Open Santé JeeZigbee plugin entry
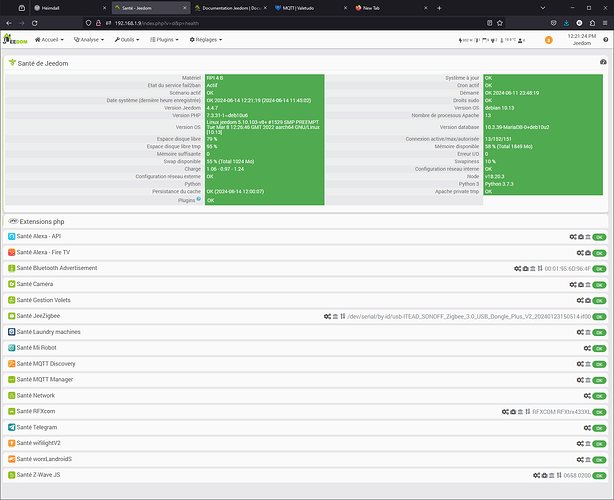 [38, 316]
